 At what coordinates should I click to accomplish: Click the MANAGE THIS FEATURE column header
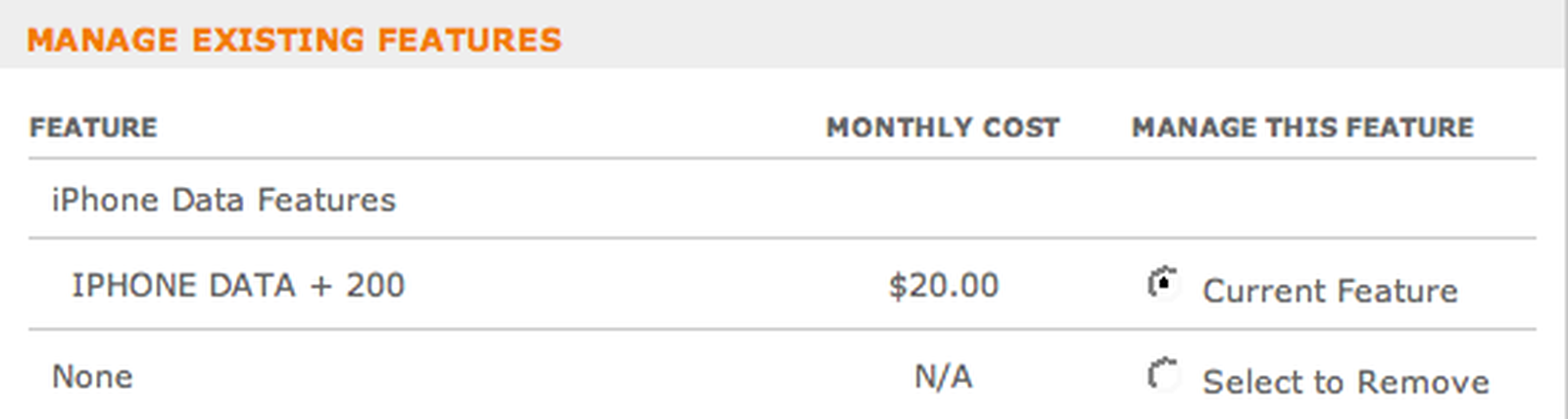pyautogui.click(x=1302, y=127)
